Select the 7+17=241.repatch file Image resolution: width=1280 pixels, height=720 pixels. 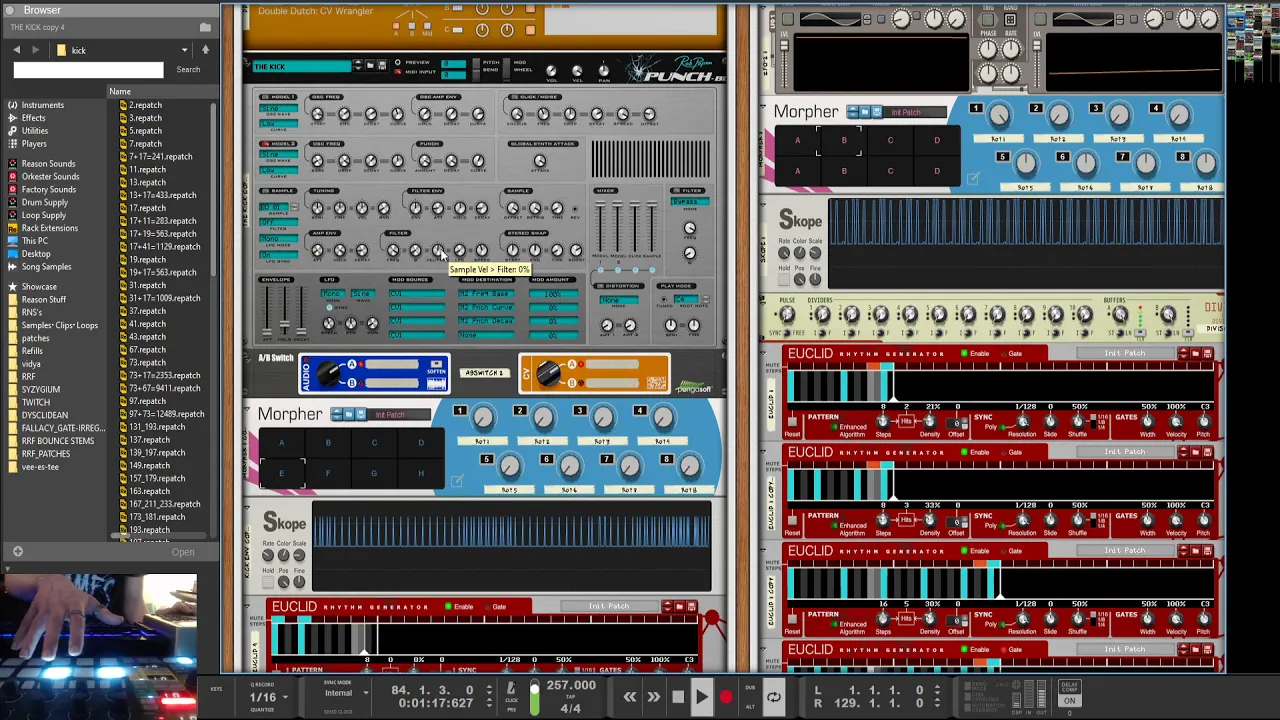160,157
